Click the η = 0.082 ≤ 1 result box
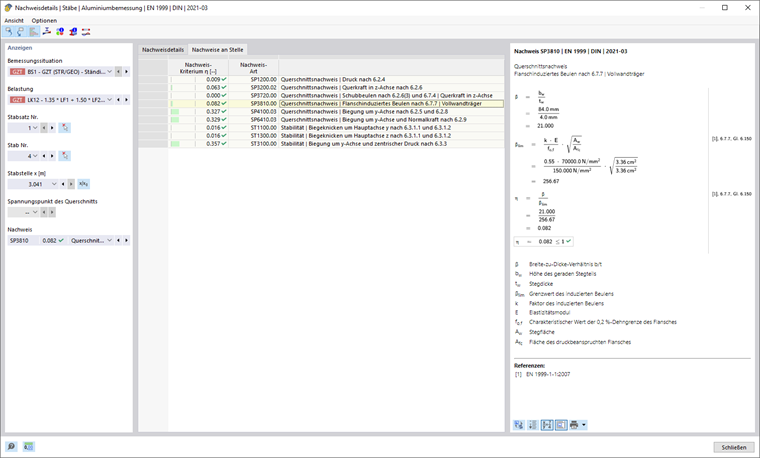Image resolution: width=760 pixels, height=458 pixels. click(544, 241)
